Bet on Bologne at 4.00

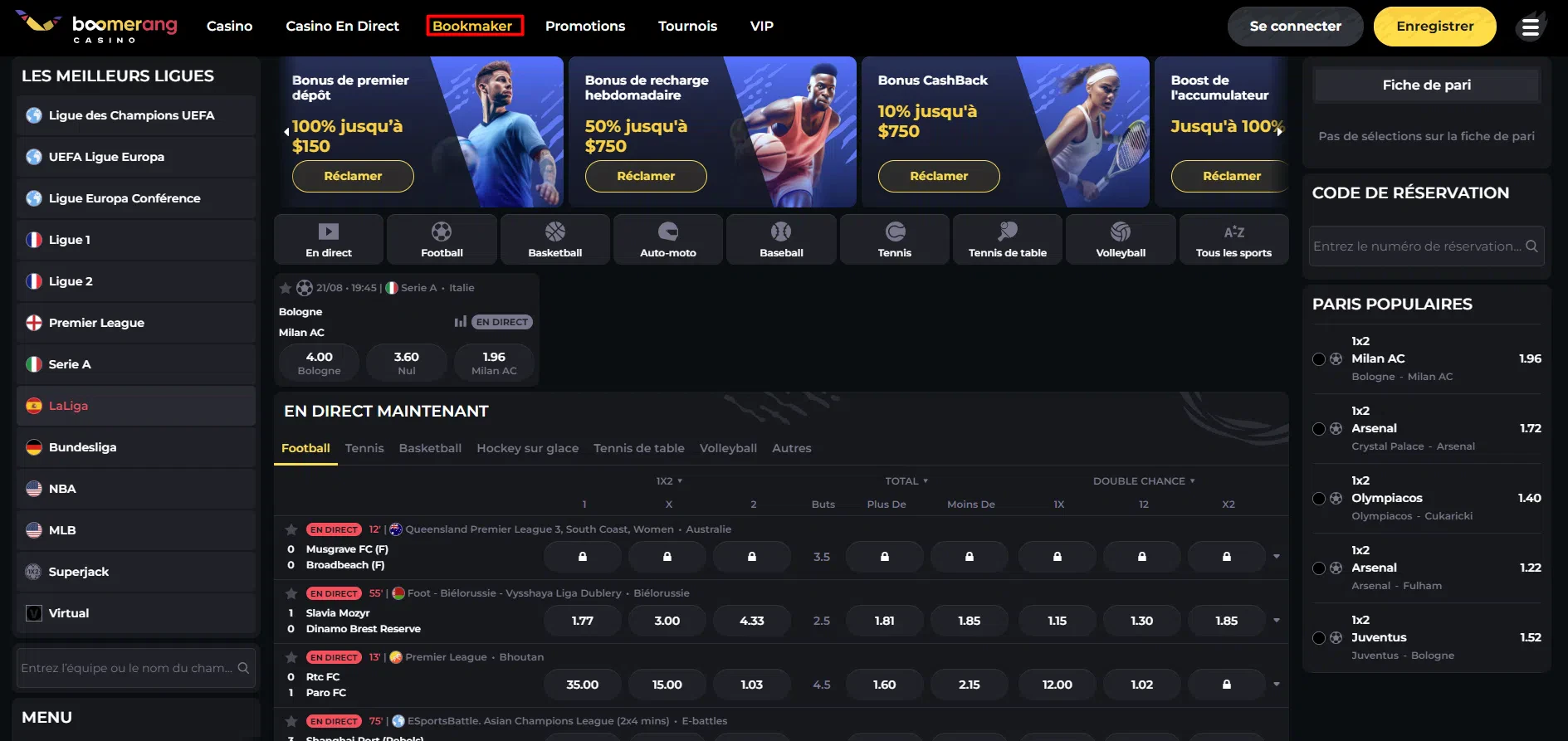tap(320, 363)
